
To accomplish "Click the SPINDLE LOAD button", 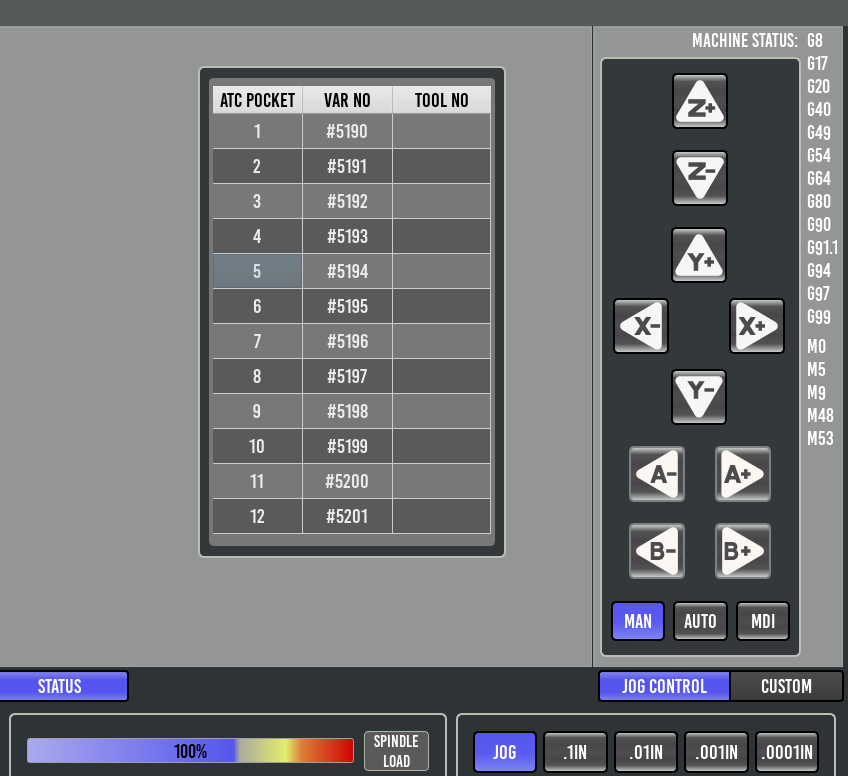I will [396, 751].
